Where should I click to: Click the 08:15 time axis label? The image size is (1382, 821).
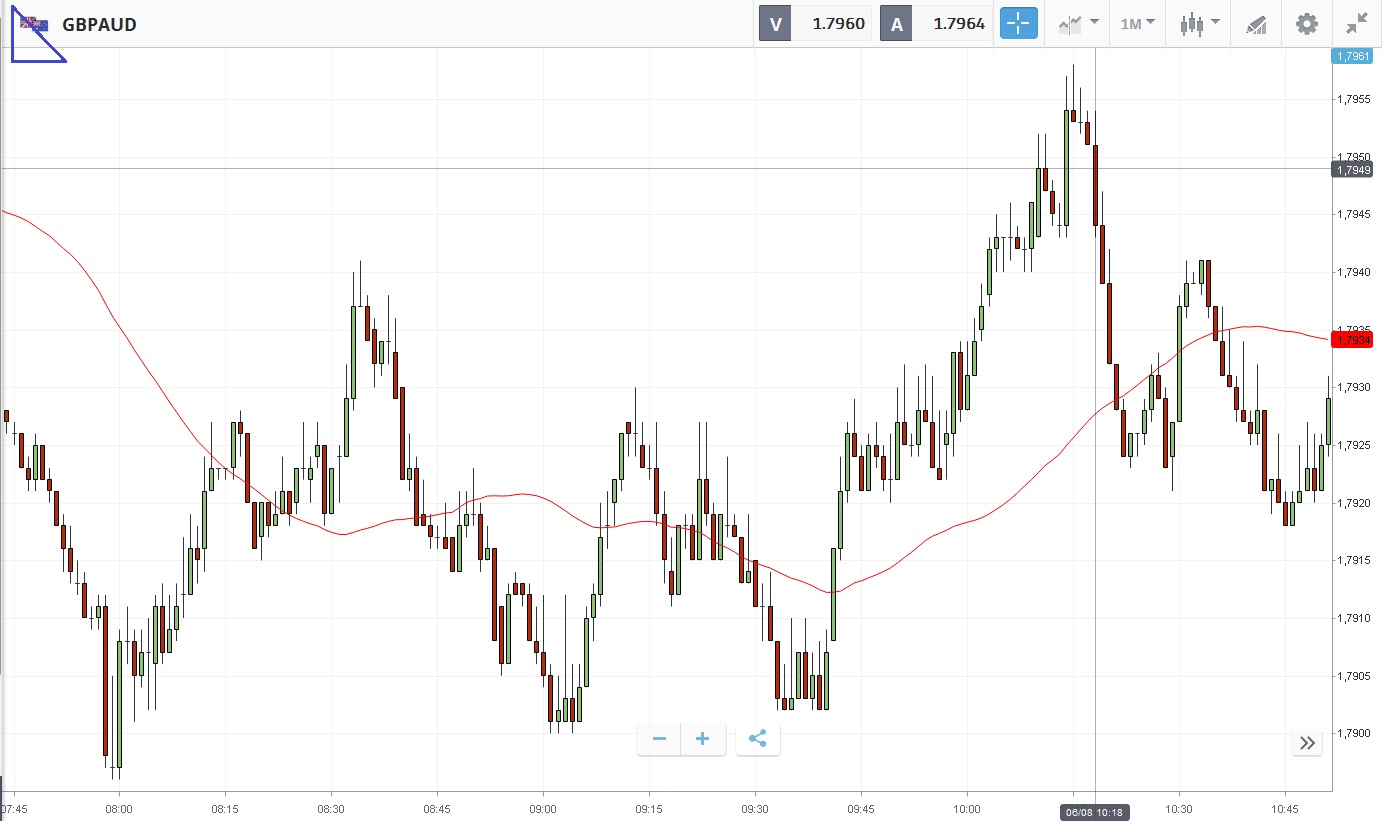coord(225,809)
